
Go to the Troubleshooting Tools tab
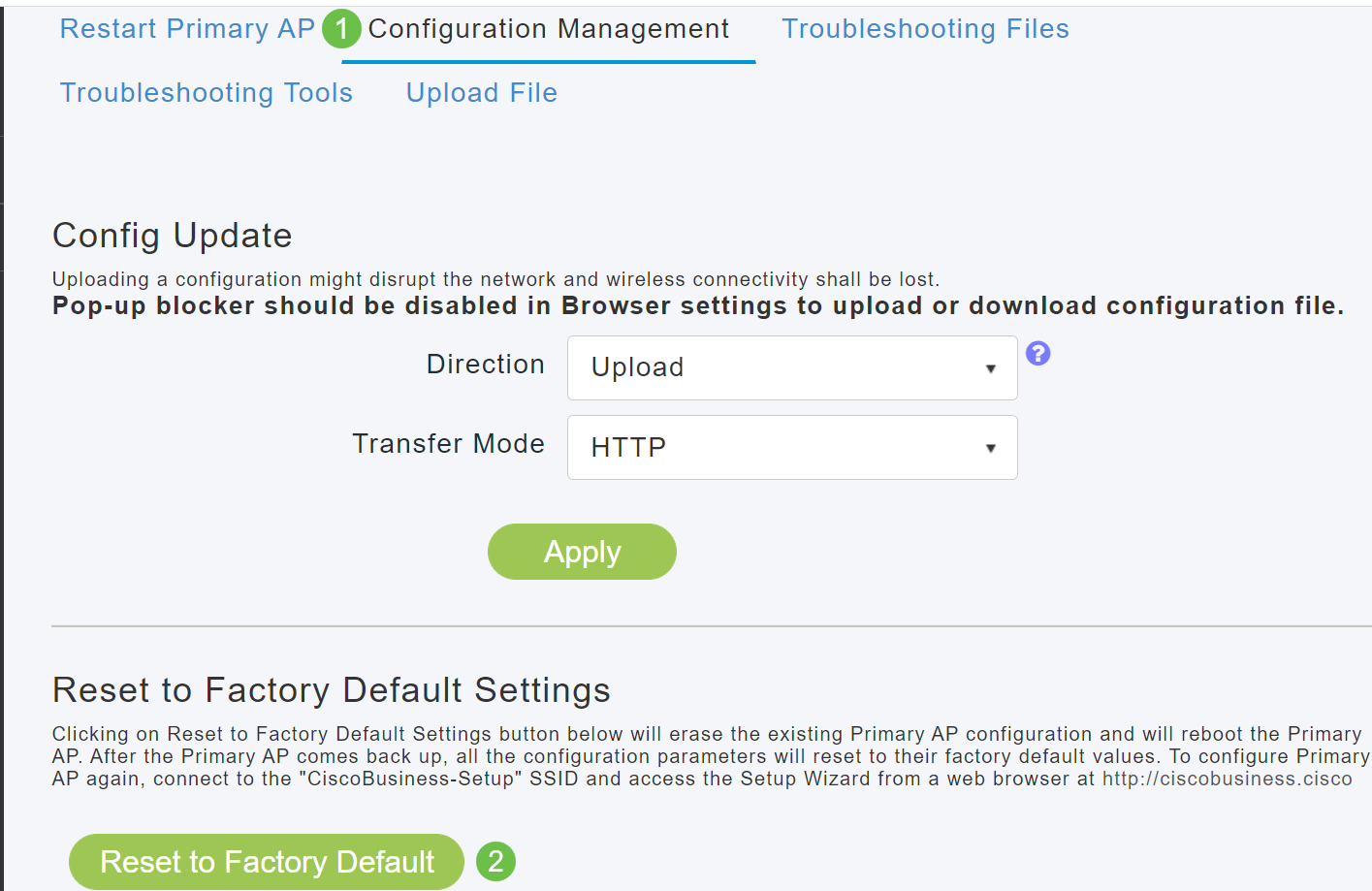pos(207,93)
